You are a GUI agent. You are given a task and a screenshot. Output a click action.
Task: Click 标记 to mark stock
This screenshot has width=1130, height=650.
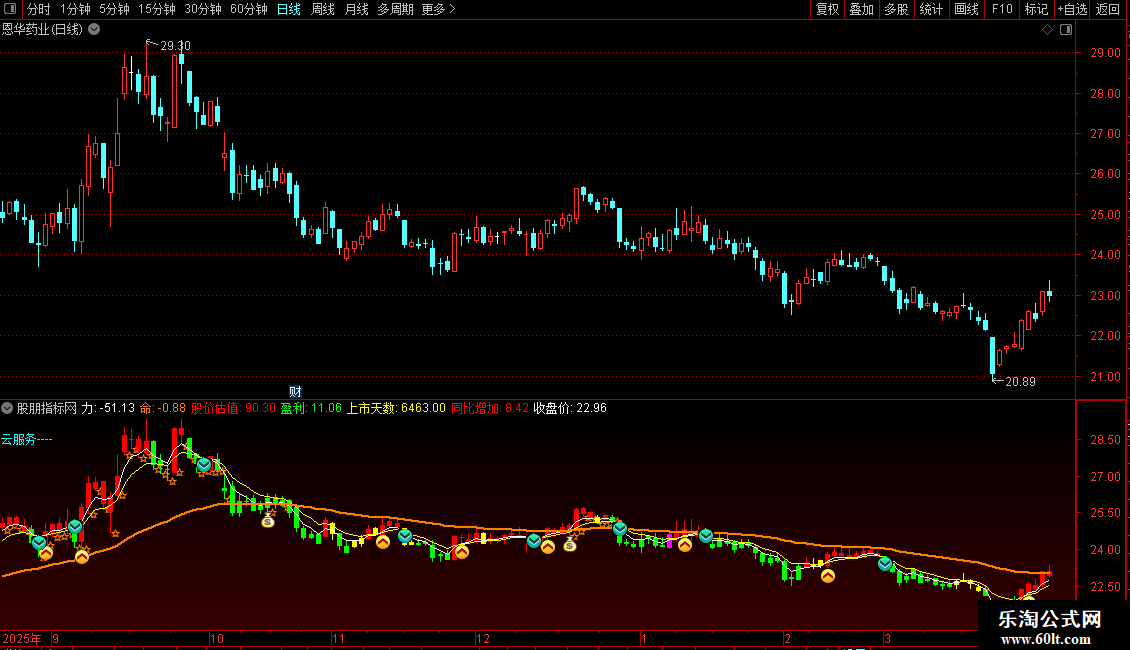(1036, 9)
